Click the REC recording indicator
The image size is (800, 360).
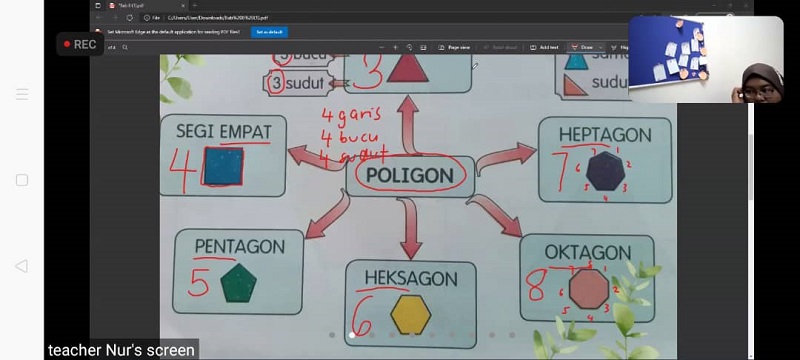(x=80, y=44)
